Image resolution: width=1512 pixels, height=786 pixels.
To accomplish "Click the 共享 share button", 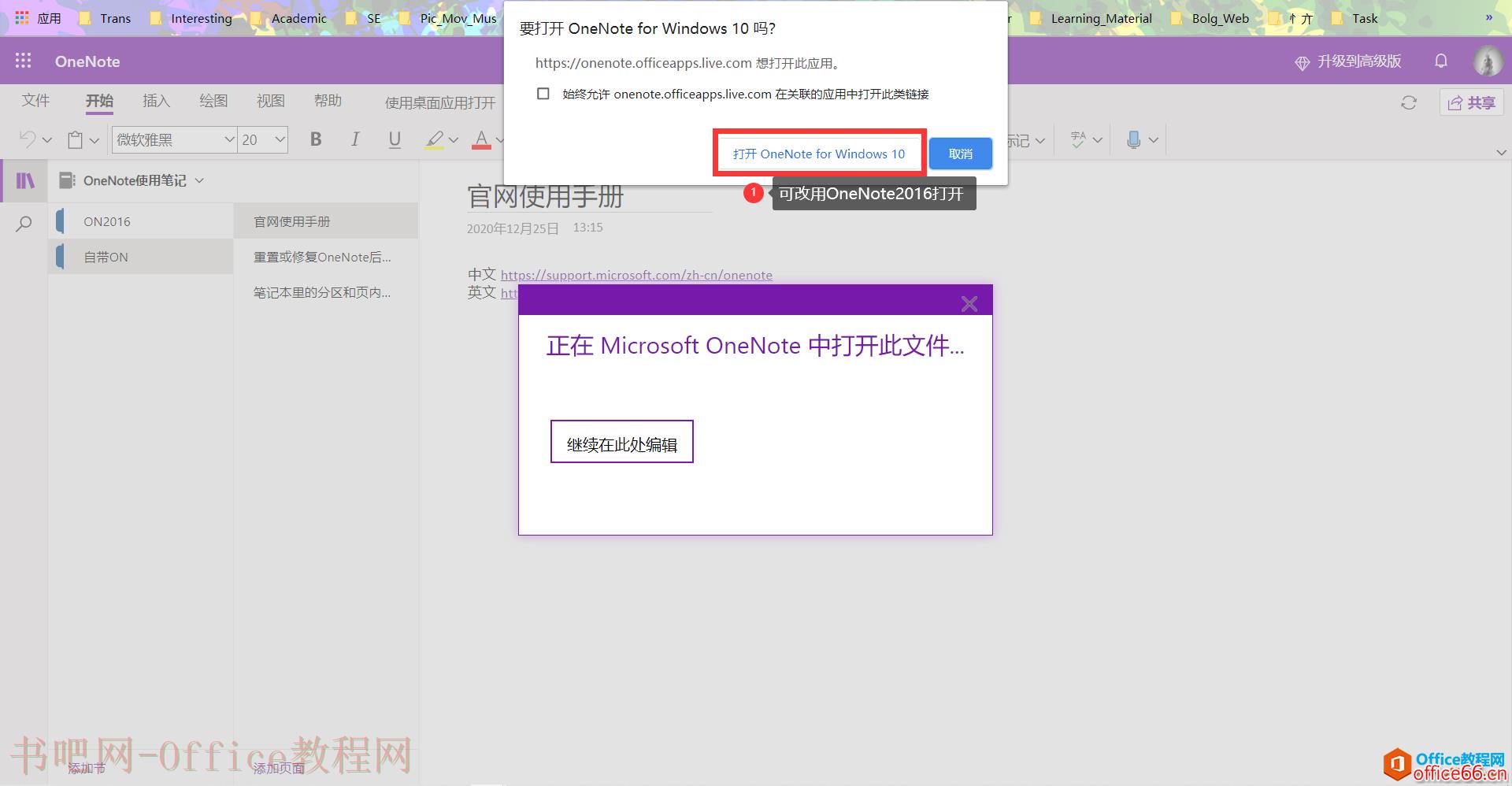I will coord(1472,102).
